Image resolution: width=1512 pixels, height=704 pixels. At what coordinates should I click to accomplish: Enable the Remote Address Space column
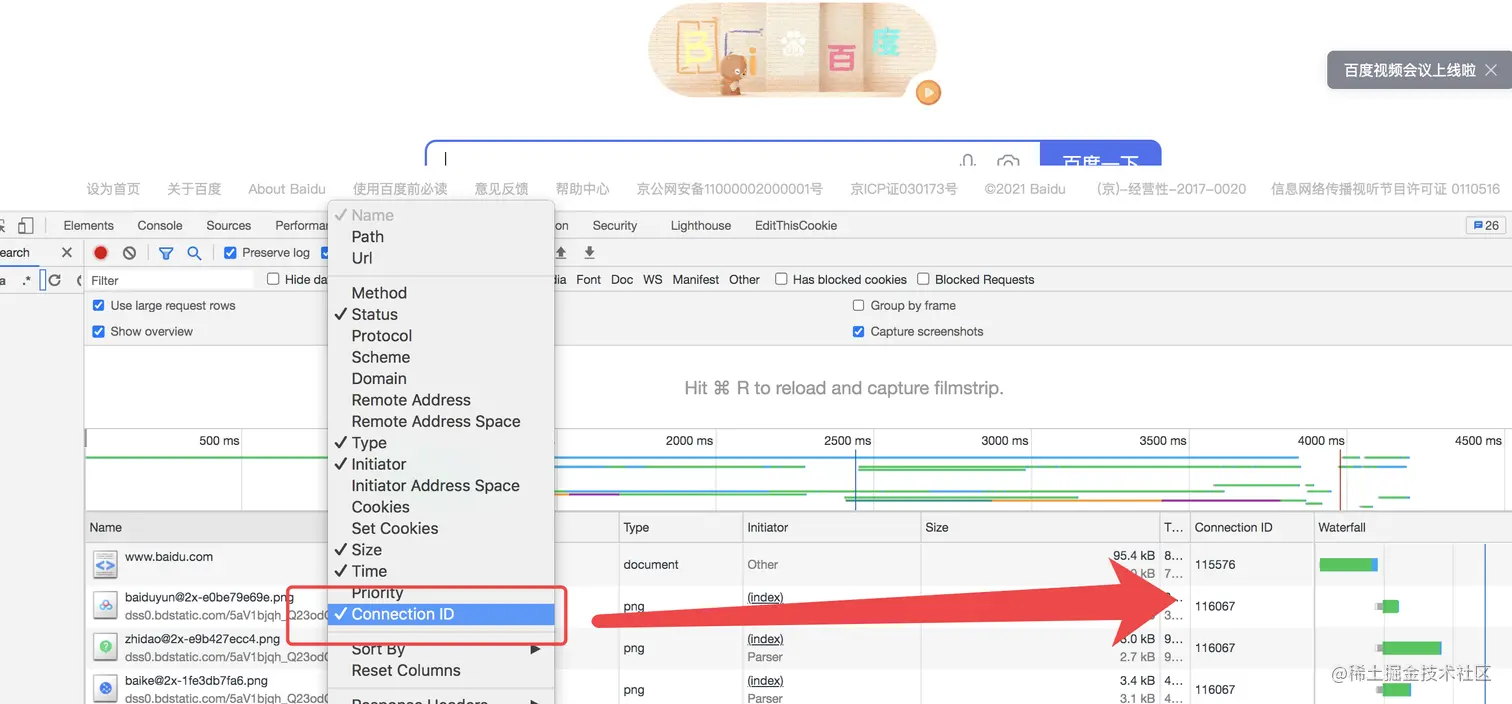coord(441,421)
